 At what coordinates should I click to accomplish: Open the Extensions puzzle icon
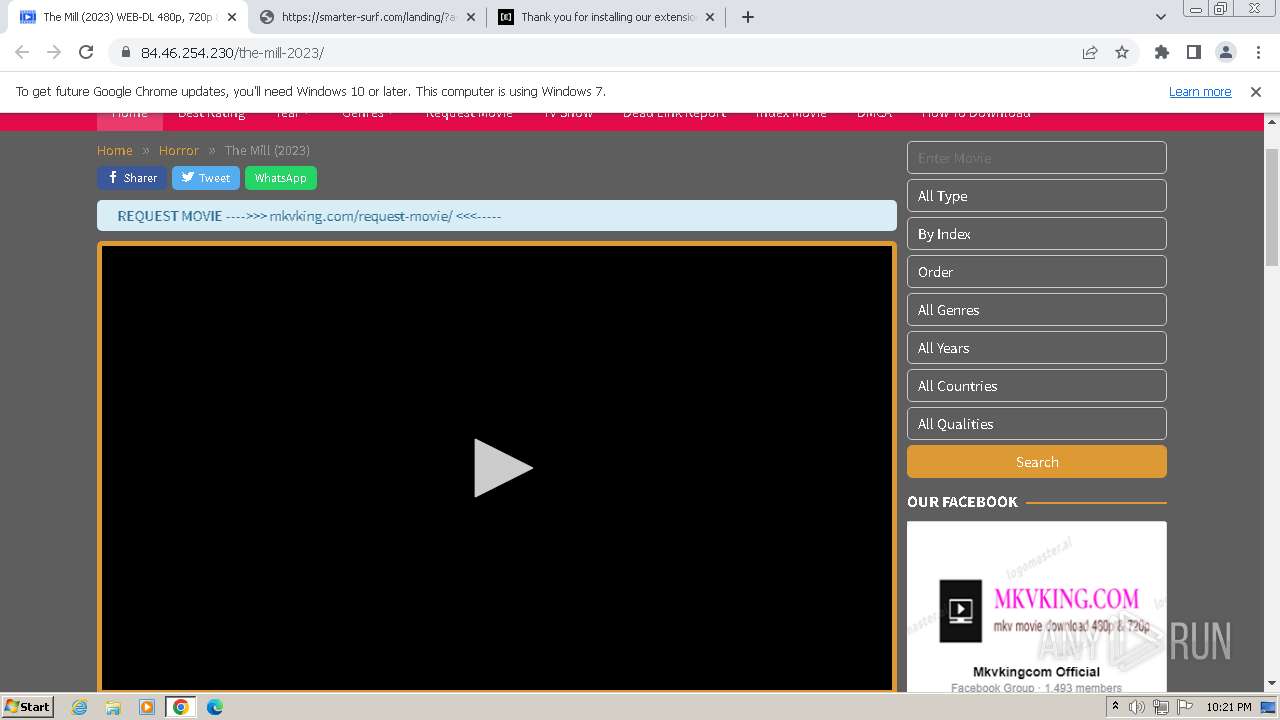coord(1161,52)
